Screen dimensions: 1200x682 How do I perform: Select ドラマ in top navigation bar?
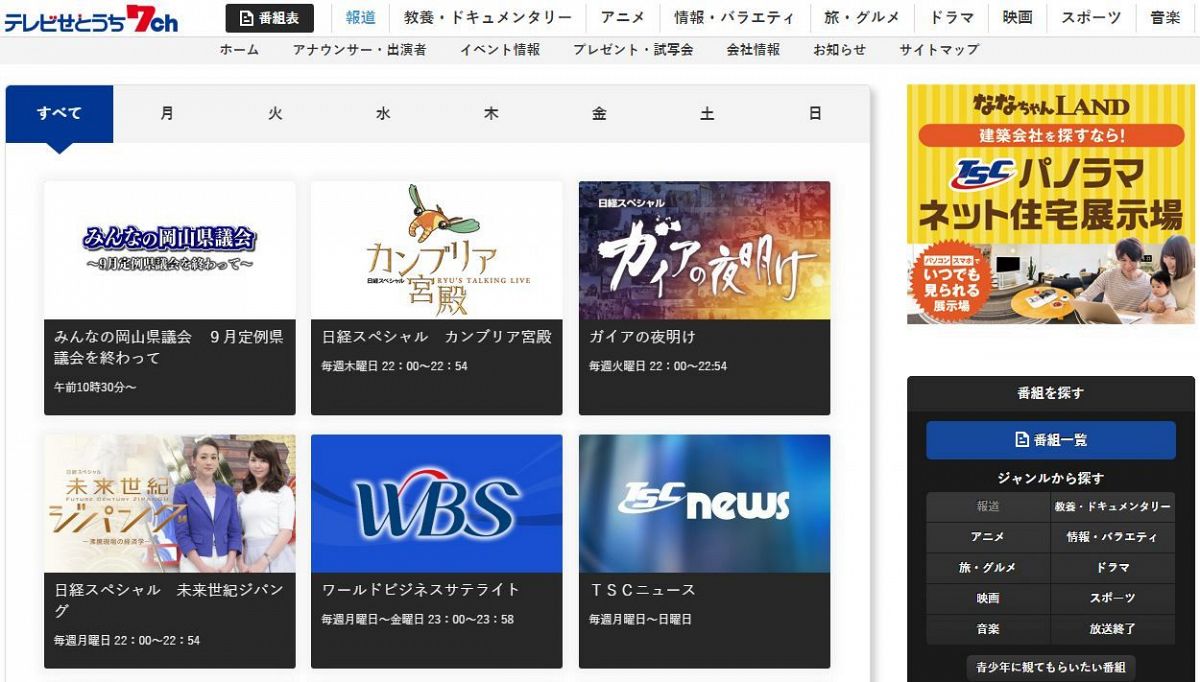pyautogui.click(x=952, y=18)
